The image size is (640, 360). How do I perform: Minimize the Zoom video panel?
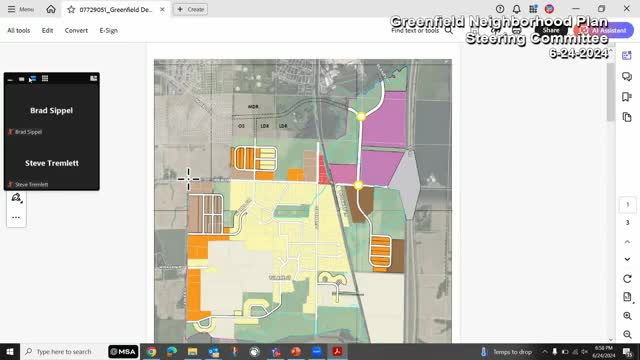[10, 79]
